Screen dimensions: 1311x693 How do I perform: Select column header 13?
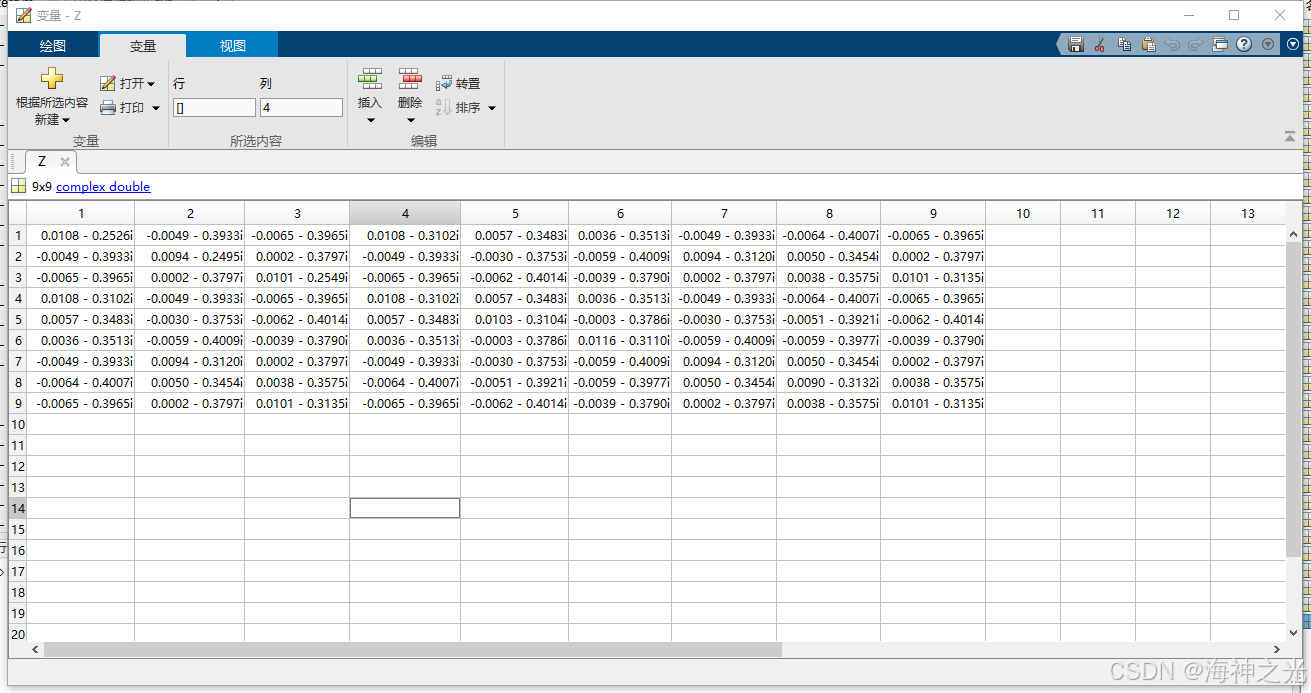pyautogui.click(x=1247, y=213)
